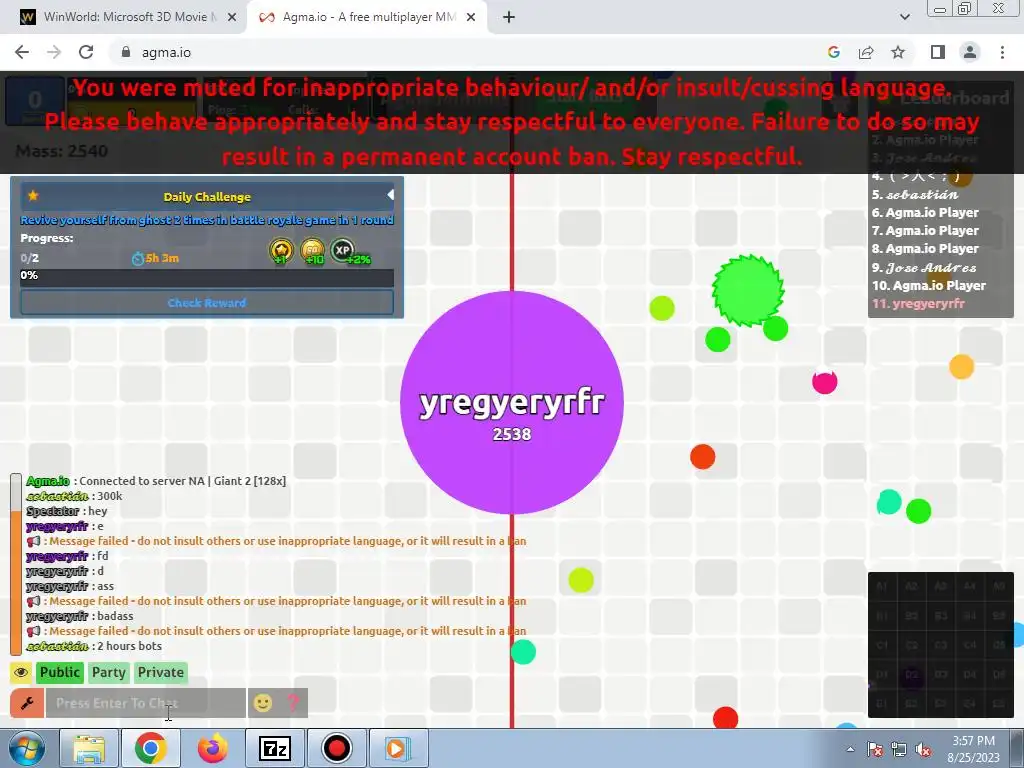
Task: Open the Action Center flag icon
Action: [x=874, y=749]
